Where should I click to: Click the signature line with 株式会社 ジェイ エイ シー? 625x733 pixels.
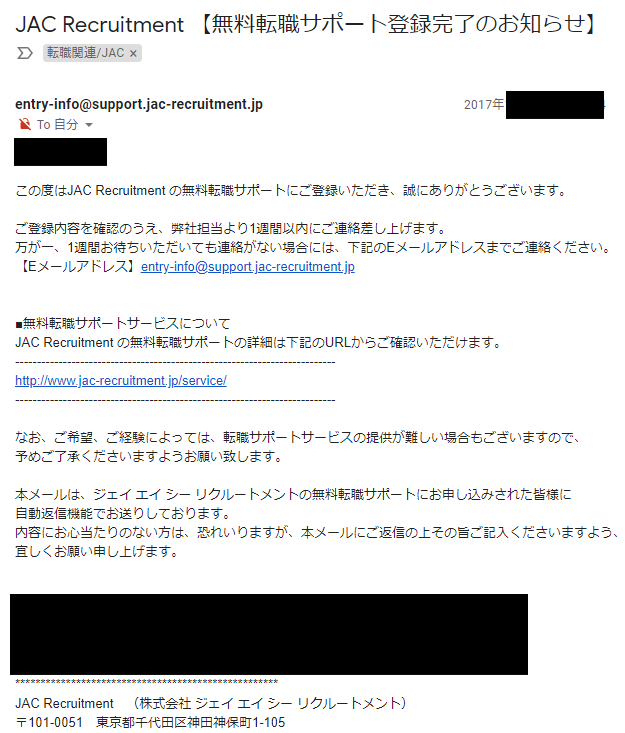tap(211, 703)
